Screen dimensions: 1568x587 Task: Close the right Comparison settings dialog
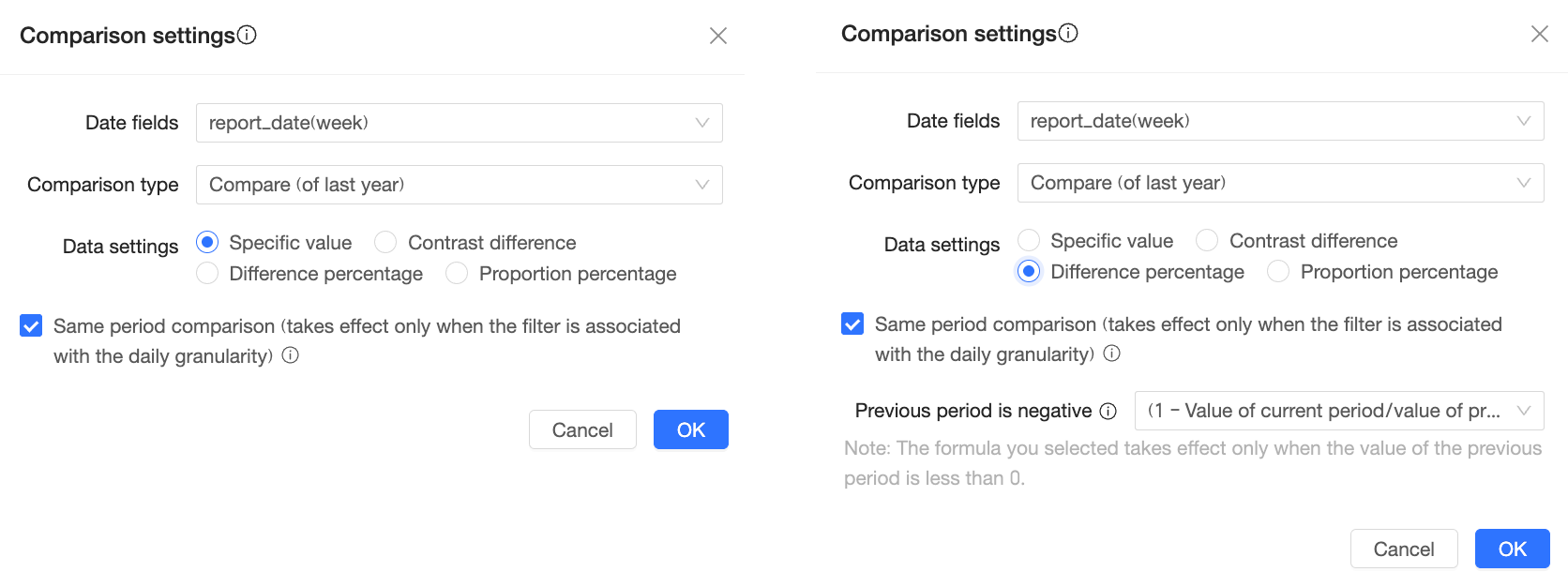click(1540, 34)
